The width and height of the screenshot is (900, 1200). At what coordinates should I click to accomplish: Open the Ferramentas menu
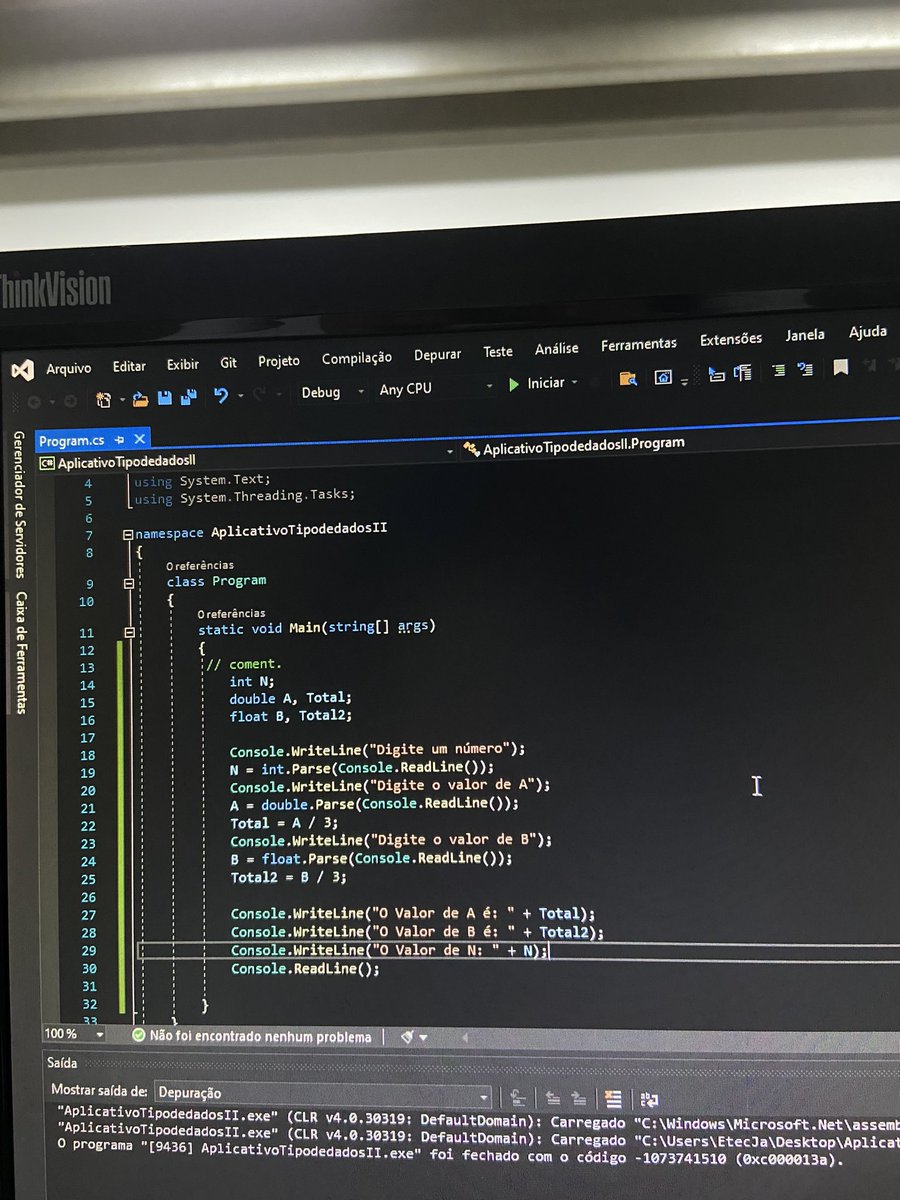coord(639,344)
